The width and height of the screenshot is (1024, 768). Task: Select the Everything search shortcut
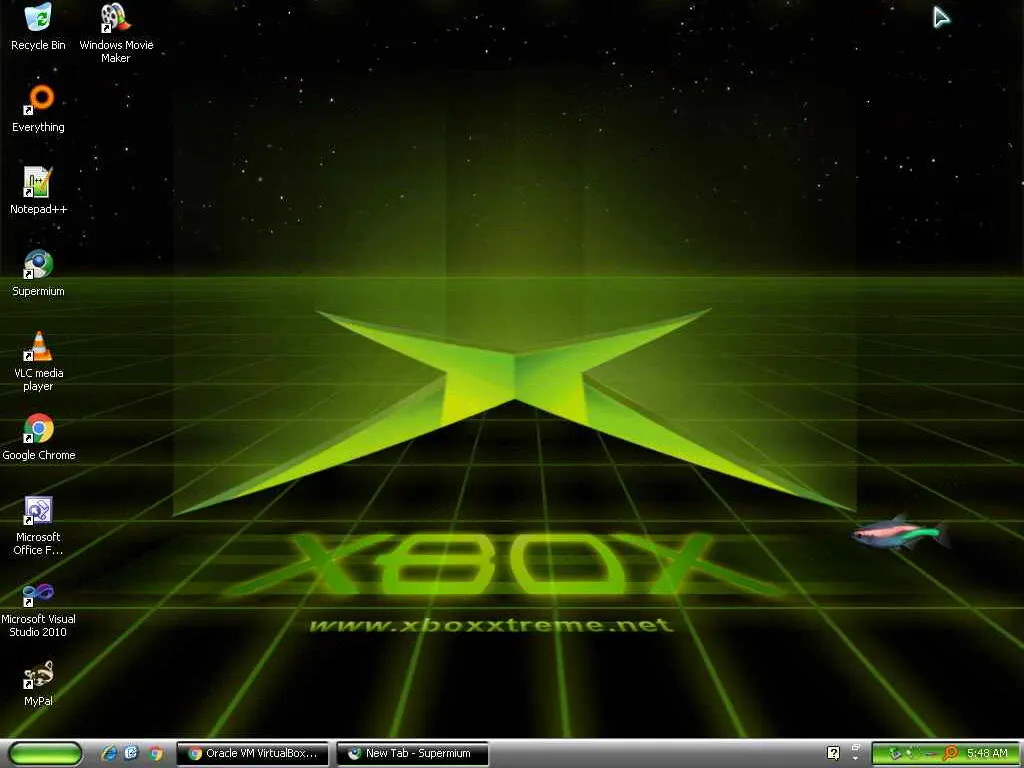coord(38,108)
